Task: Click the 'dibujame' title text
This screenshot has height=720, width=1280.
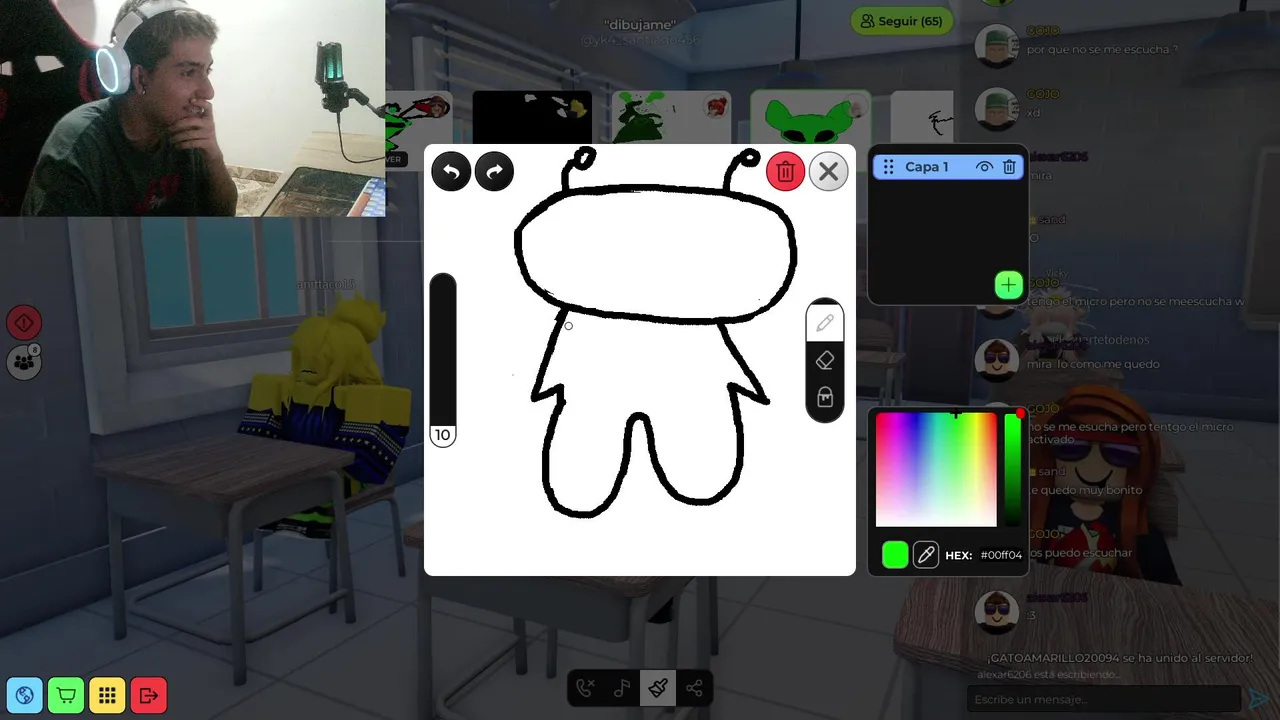Action: click(x=641, y=24)
